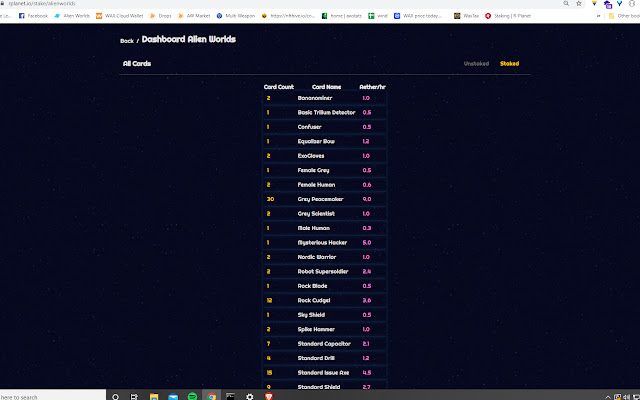
Task: Click the rplanet.io address bar URL
Action: tap(42, 3)
